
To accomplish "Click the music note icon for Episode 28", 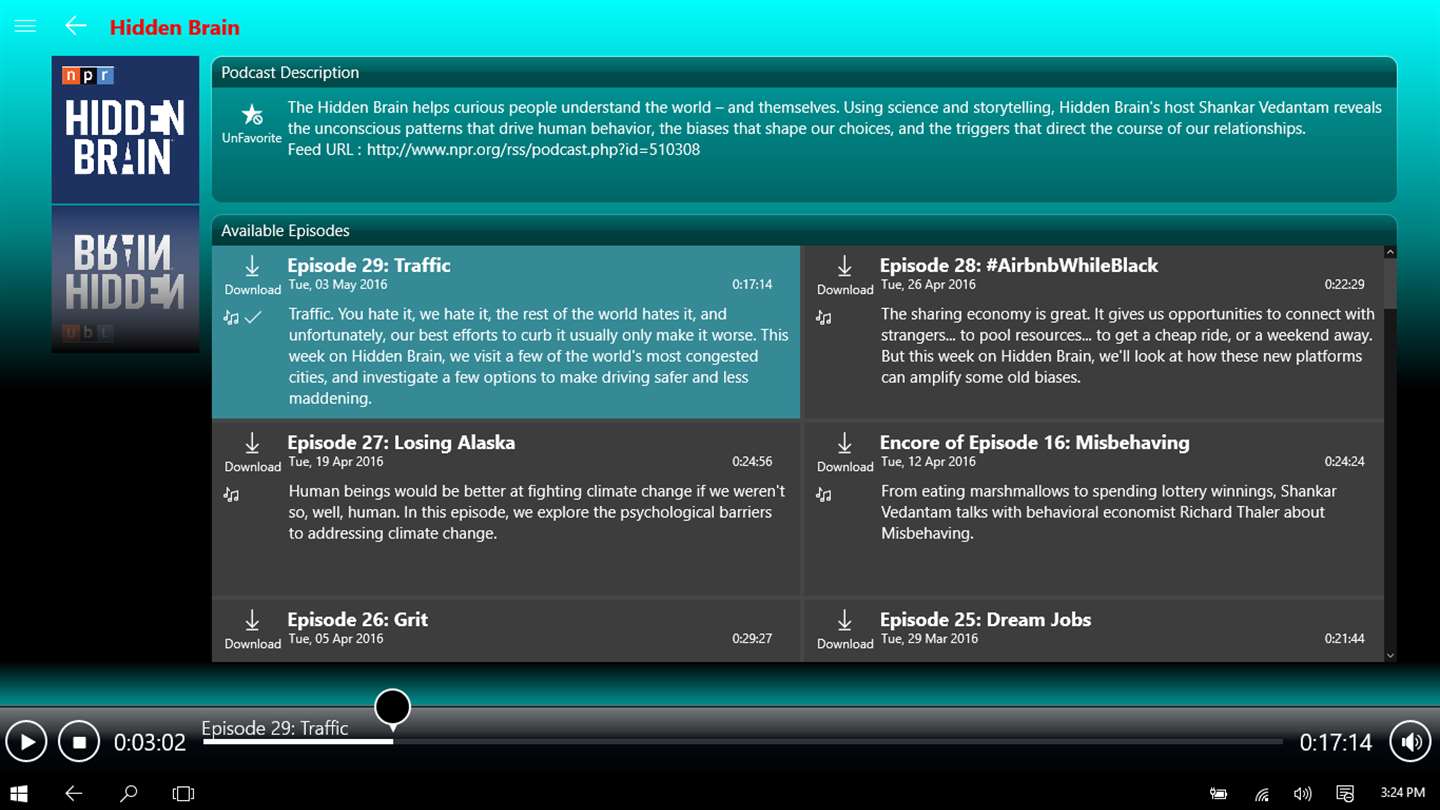I will point(823,318).
